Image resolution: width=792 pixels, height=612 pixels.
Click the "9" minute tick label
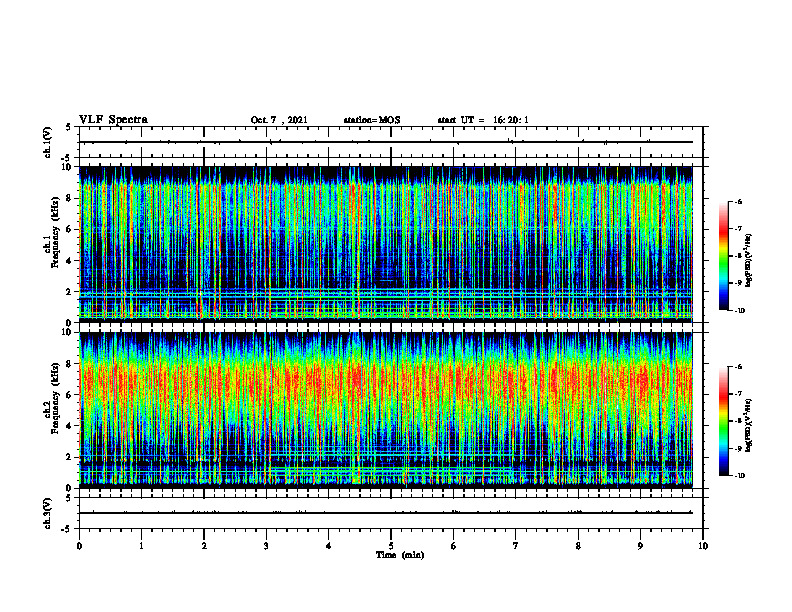click(x=640, y=546)
